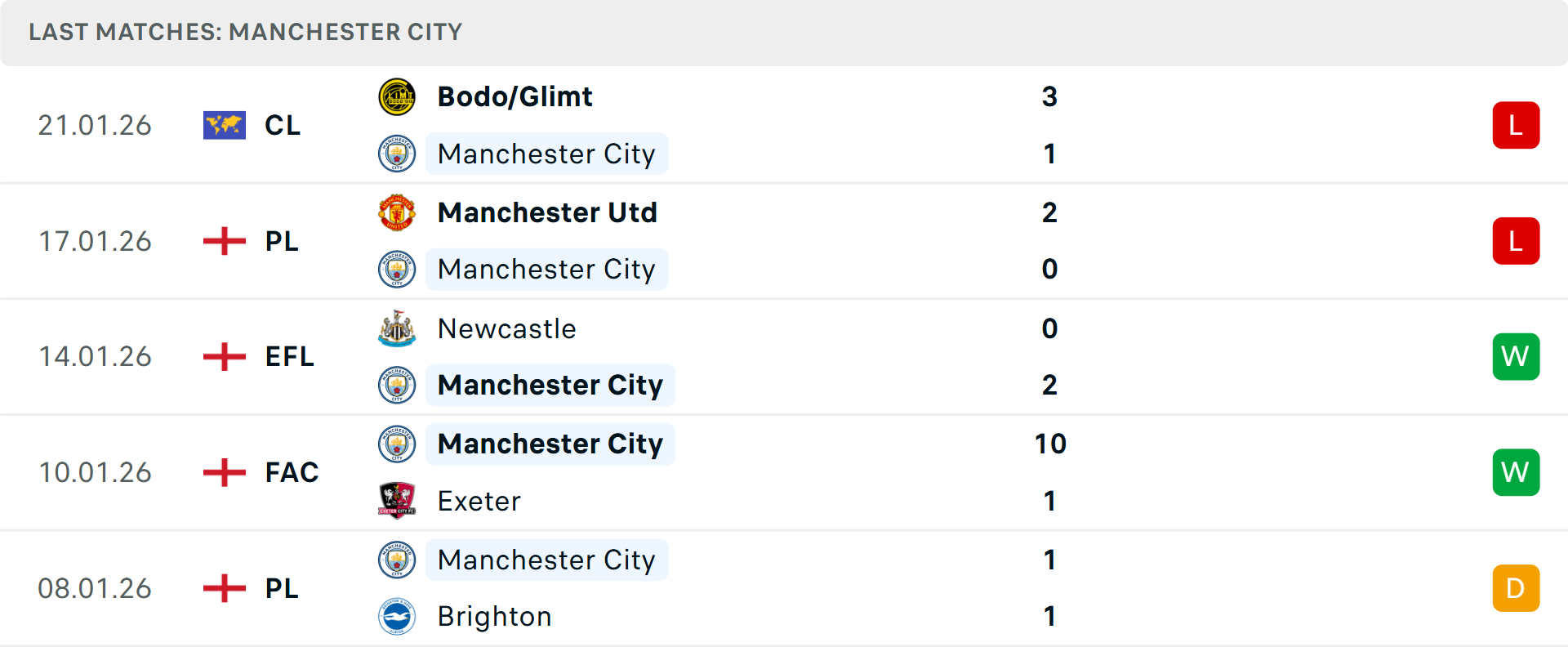Open the Newcastle team link

(x=506, y=328)
